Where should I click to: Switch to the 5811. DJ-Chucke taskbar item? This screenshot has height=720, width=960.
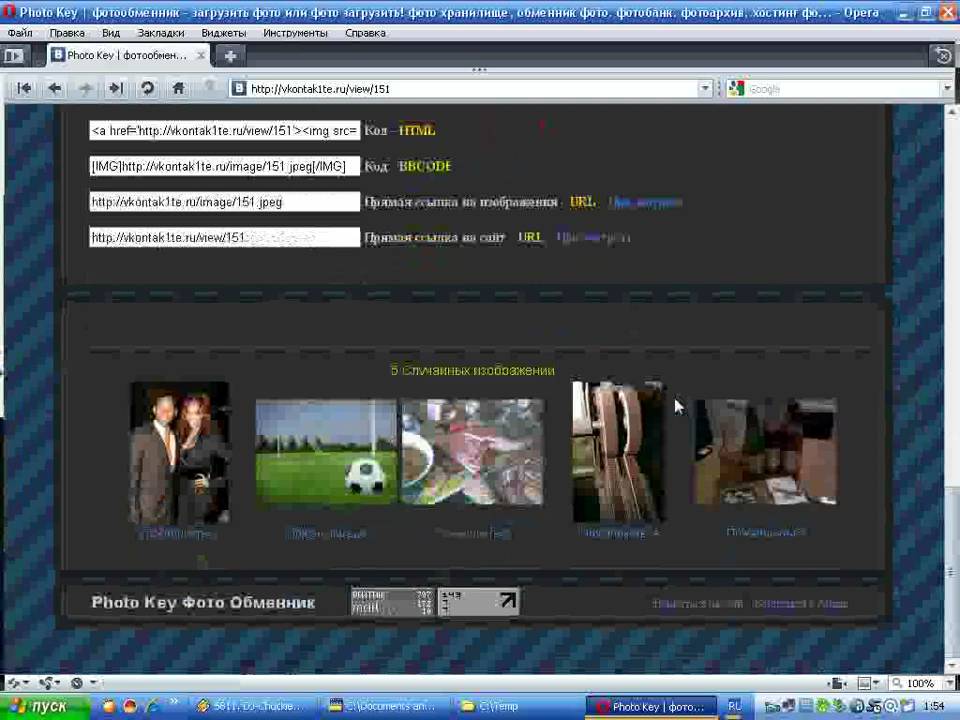click(x=255, y=707)
